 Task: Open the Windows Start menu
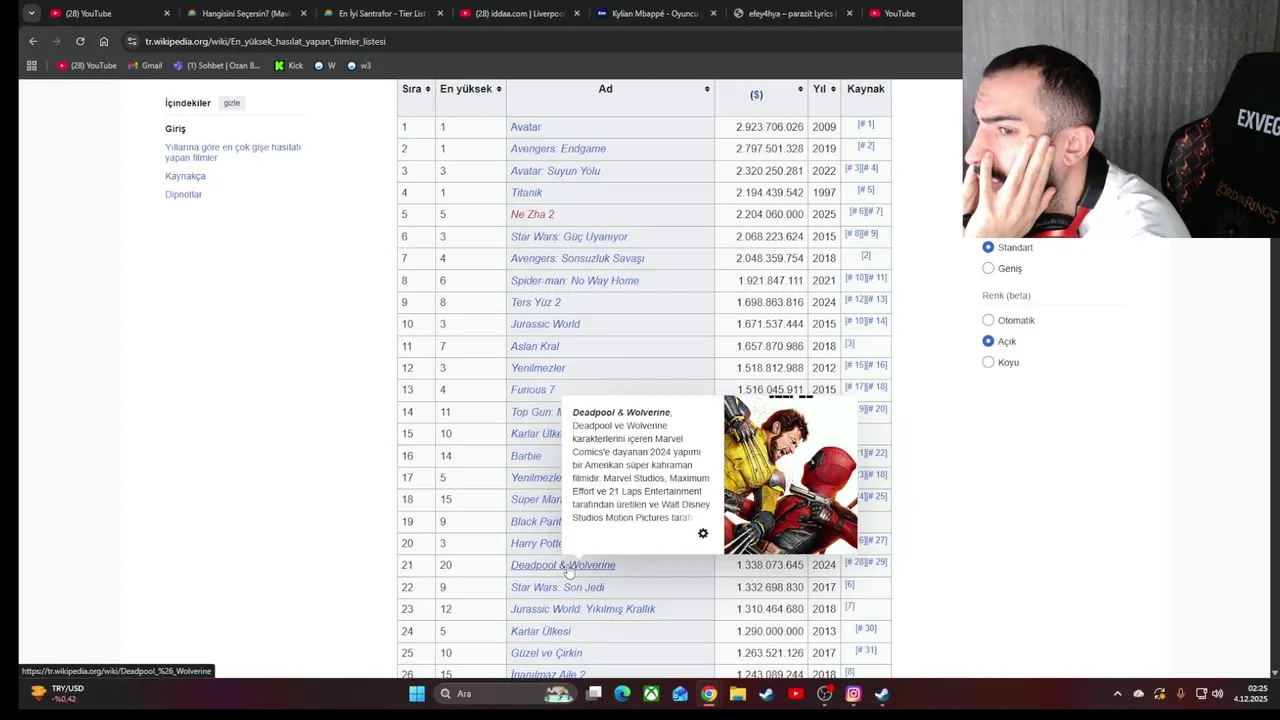tap(417, 694)
